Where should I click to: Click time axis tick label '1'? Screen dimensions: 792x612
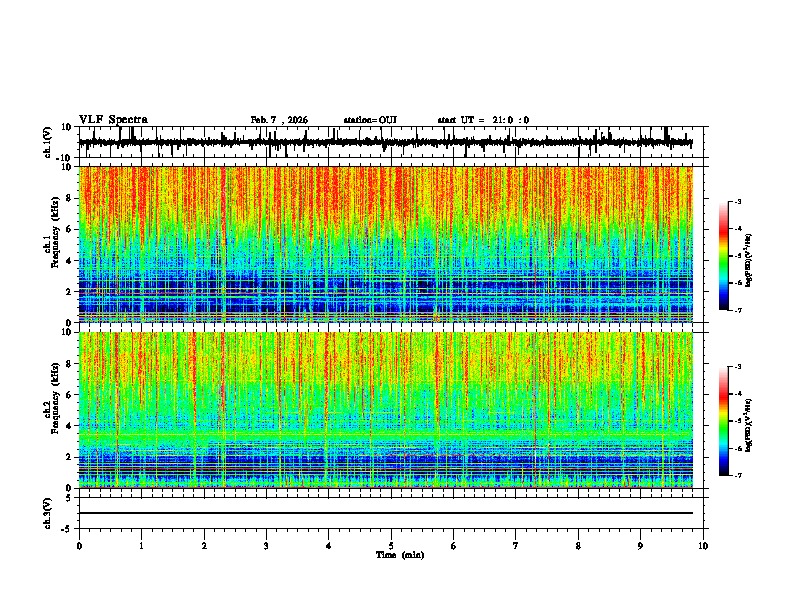[141, 546]
